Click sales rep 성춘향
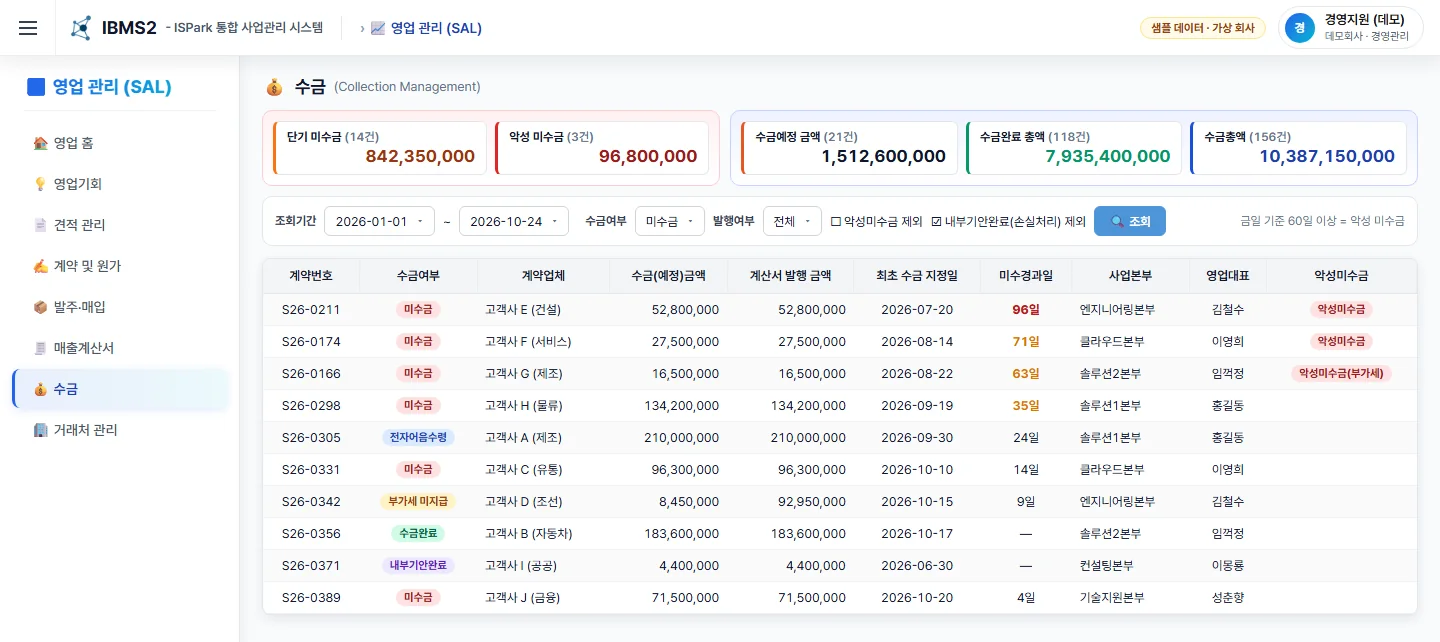The width and height of the screenshot is (1440, 642). [x=1227, y=598]
